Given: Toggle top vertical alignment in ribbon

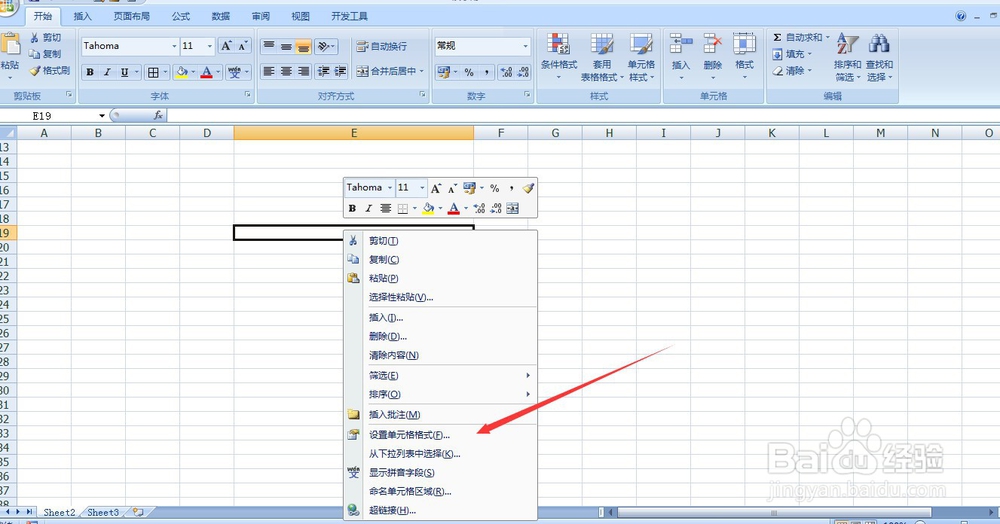Looking at the screenshot, I should click(x=269, y=46).
